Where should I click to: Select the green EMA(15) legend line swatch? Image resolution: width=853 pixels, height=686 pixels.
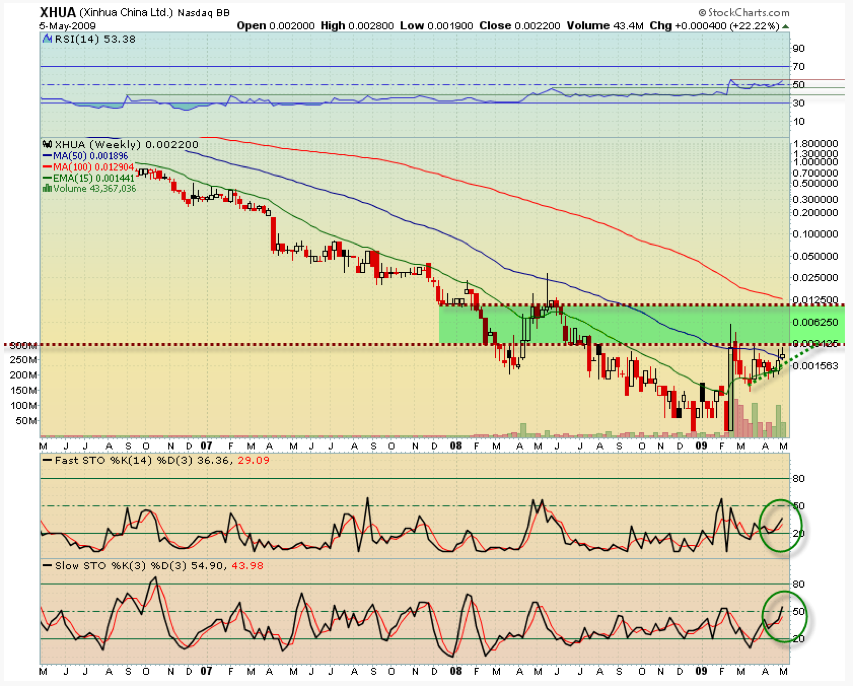point(48,178)
